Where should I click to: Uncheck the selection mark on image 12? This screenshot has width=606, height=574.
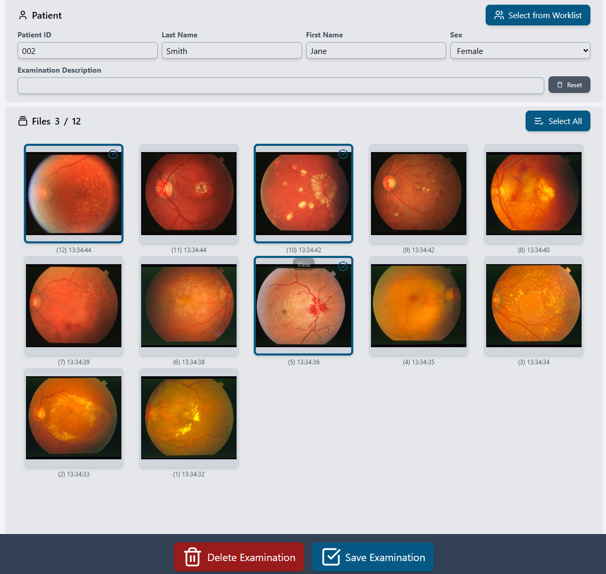click(x=113, y=154)
